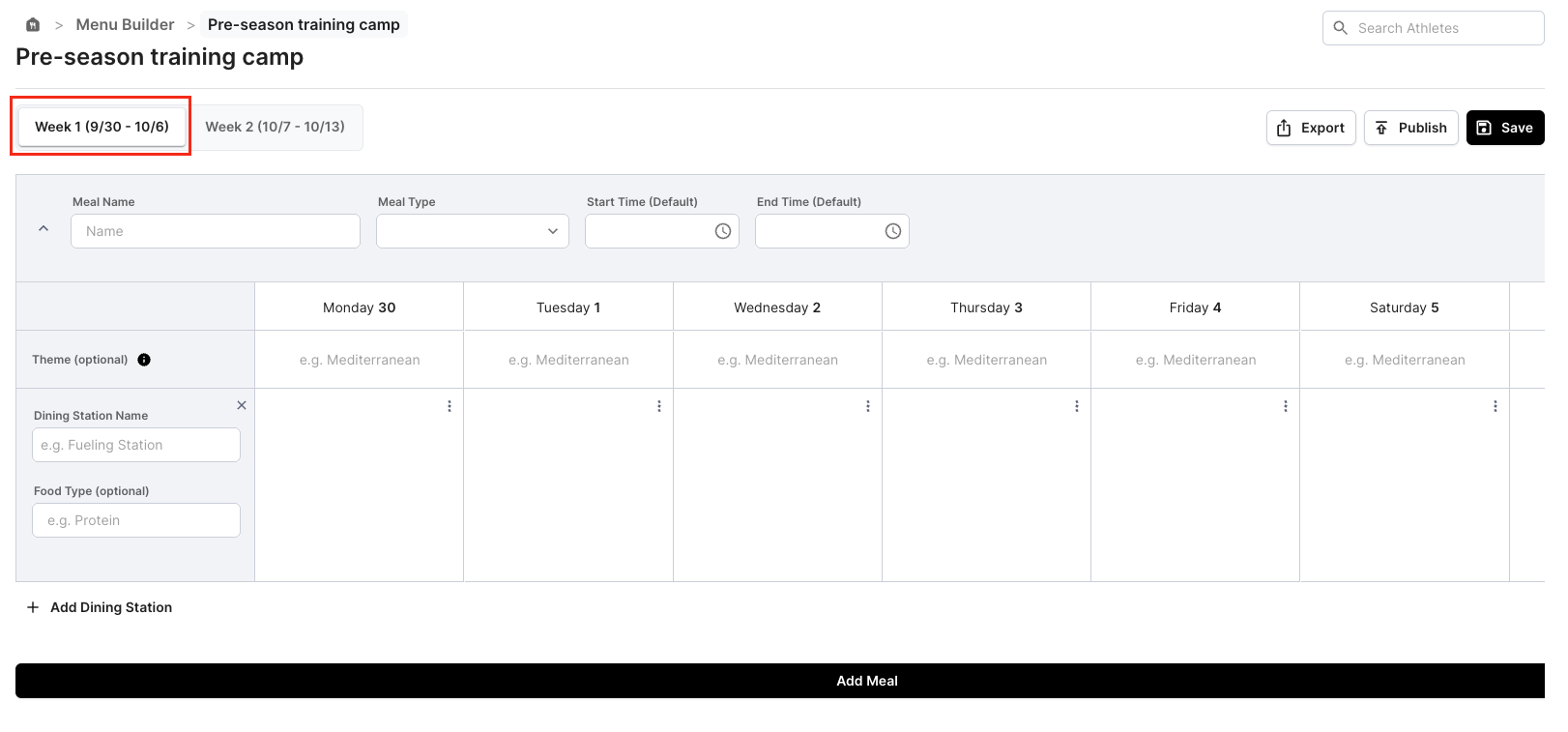
Task: Open the Meal Type dropdown
Action: [x=473, y=231]
